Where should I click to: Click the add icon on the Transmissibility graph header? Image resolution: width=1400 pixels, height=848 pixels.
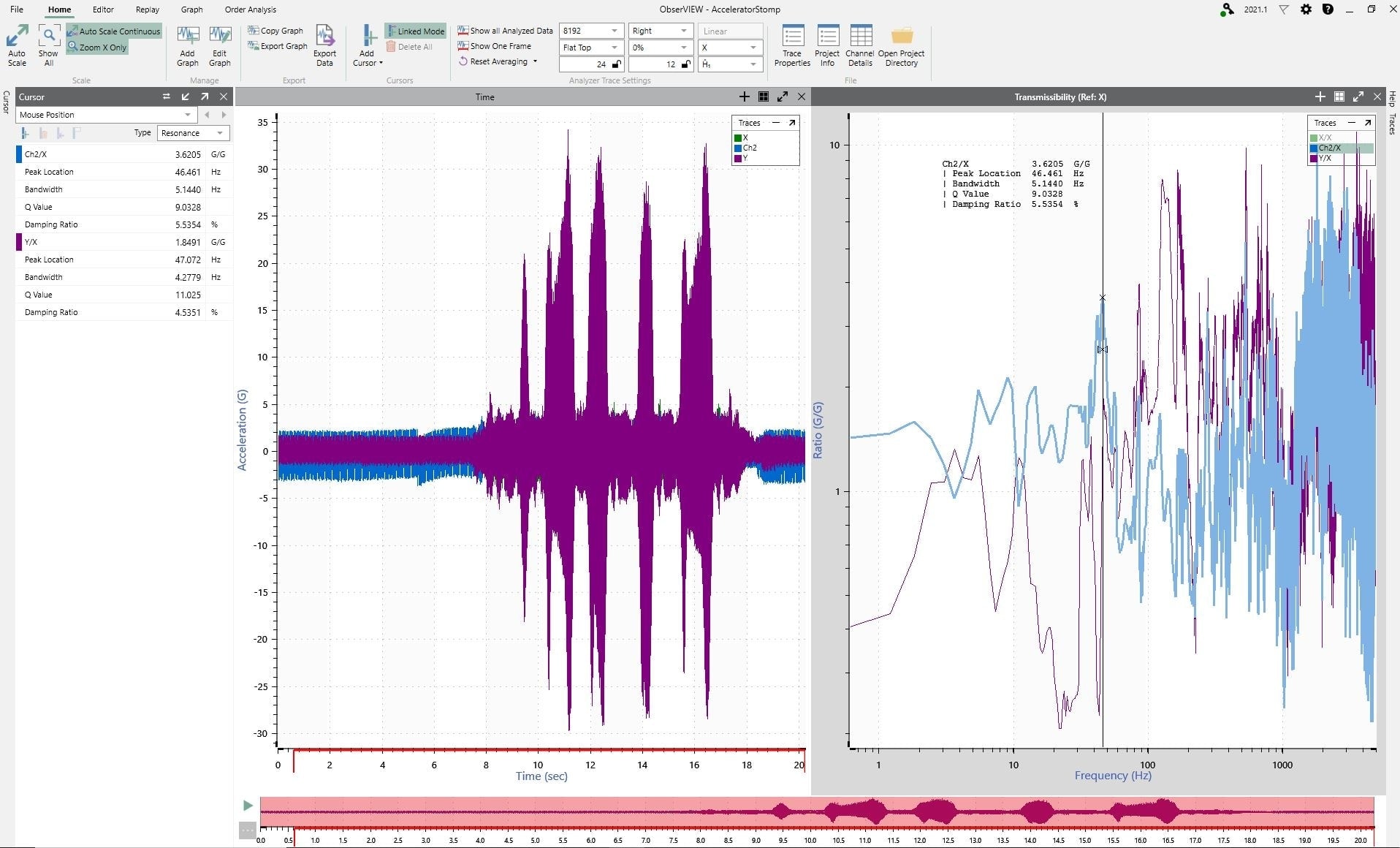pyautogui.click(x=1320, y=96)
